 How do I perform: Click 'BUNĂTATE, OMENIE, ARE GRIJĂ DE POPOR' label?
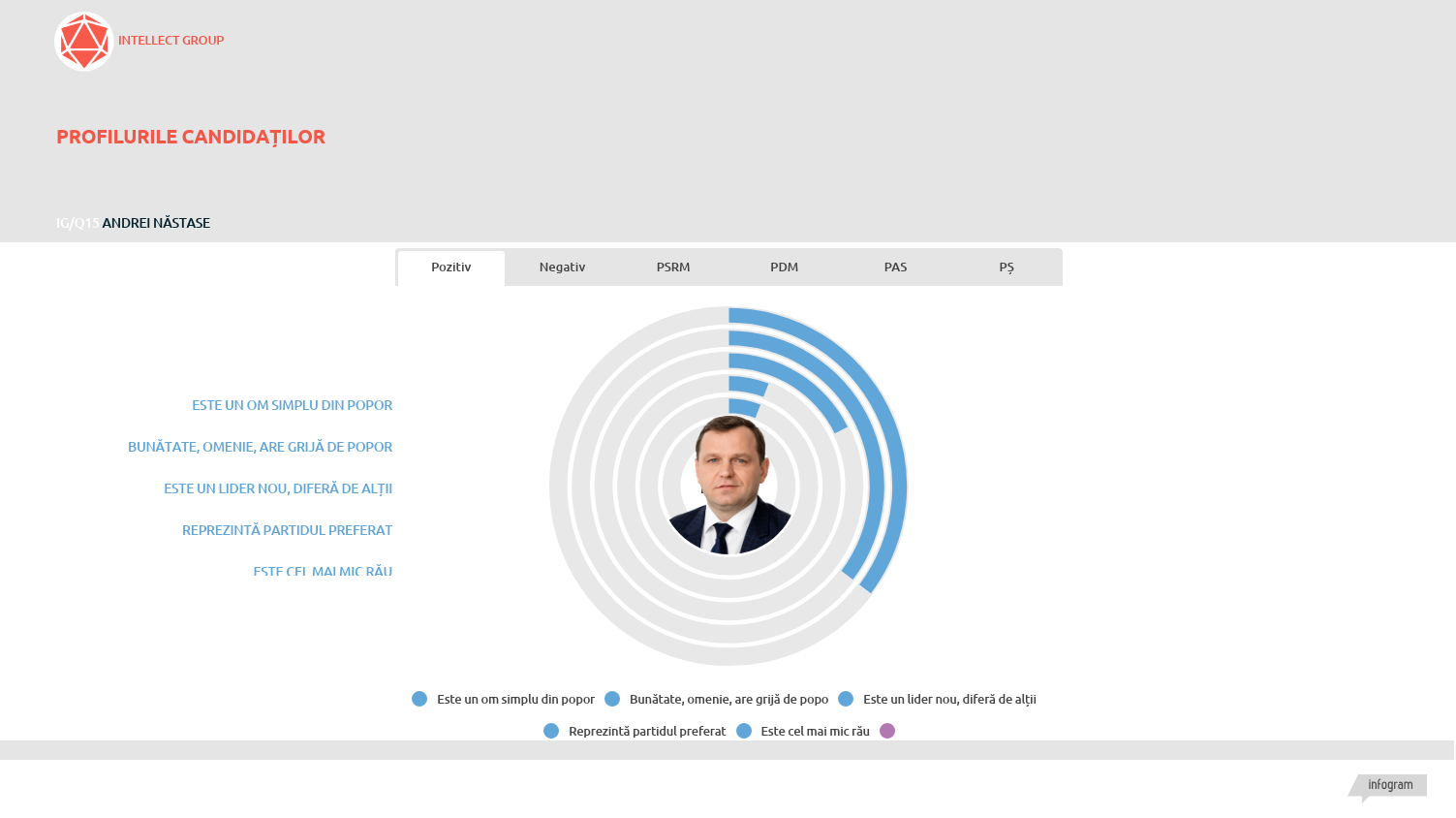coord(260,447)
